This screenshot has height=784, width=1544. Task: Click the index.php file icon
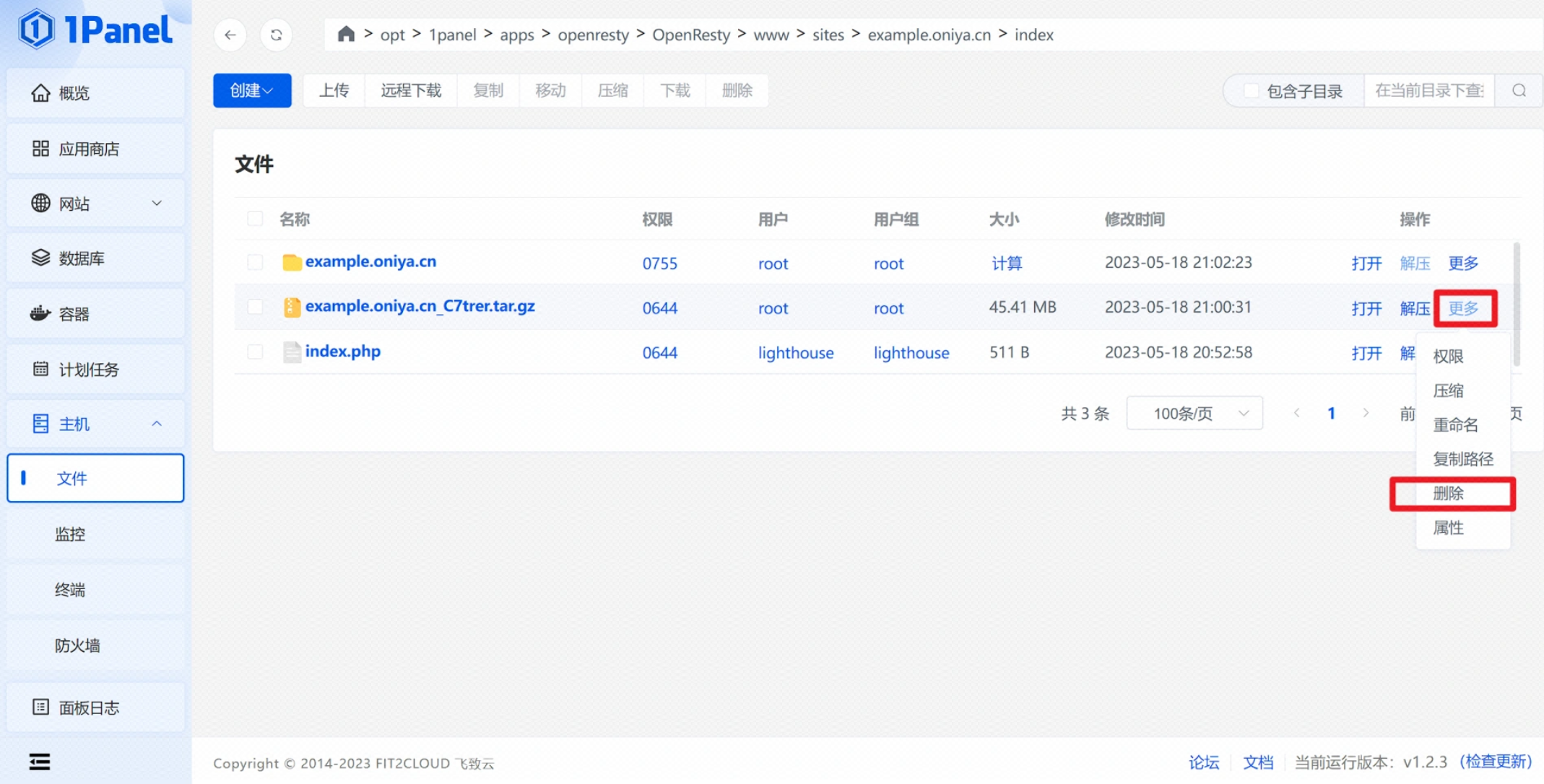292,352
